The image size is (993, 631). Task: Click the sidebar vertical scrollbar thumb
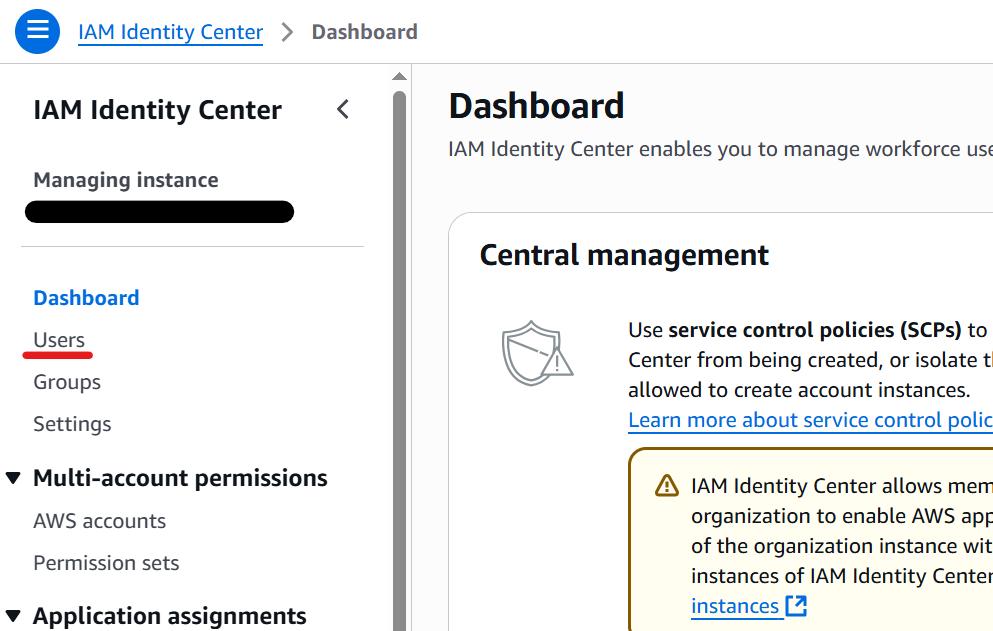(399, 360)
